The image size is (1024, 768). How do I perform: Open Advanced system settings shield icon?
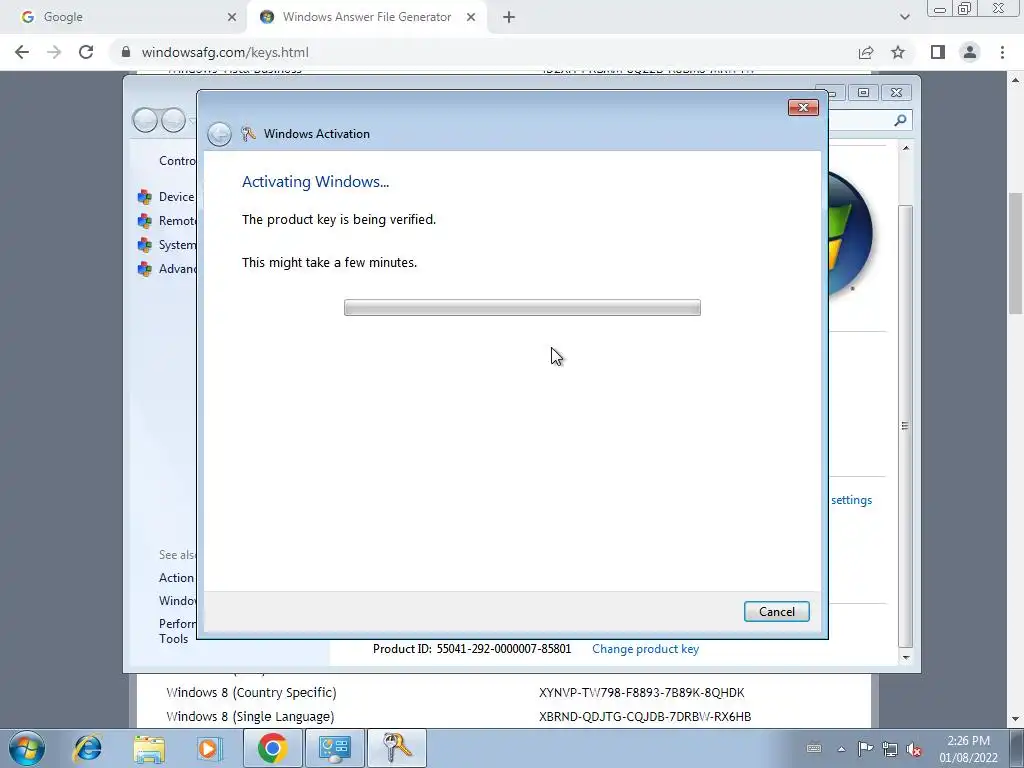[144, 269]
